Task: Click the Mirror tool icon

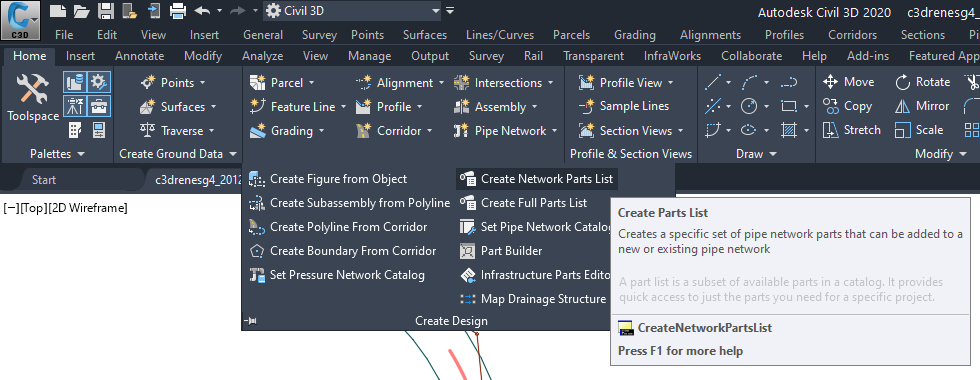Action: click(902, 106)
